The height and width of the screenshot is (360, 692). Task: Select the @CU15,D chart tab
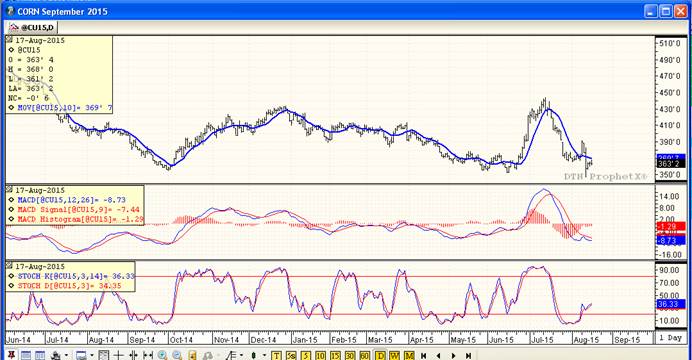[x=31, y=27]
